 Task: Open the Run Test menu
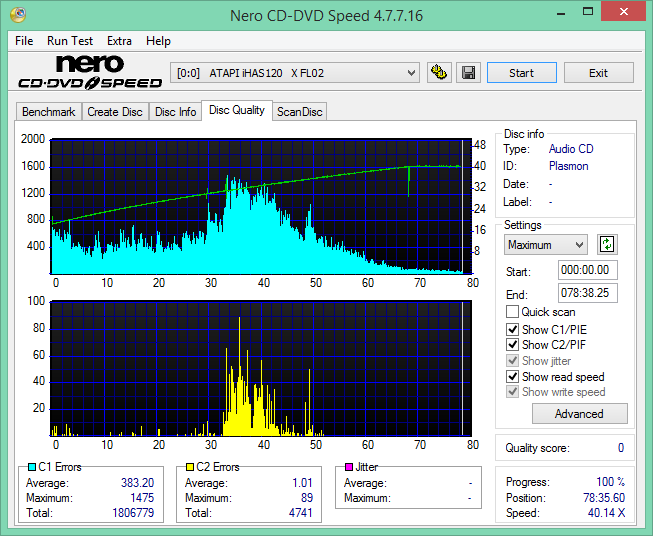[x=70, y=41]
